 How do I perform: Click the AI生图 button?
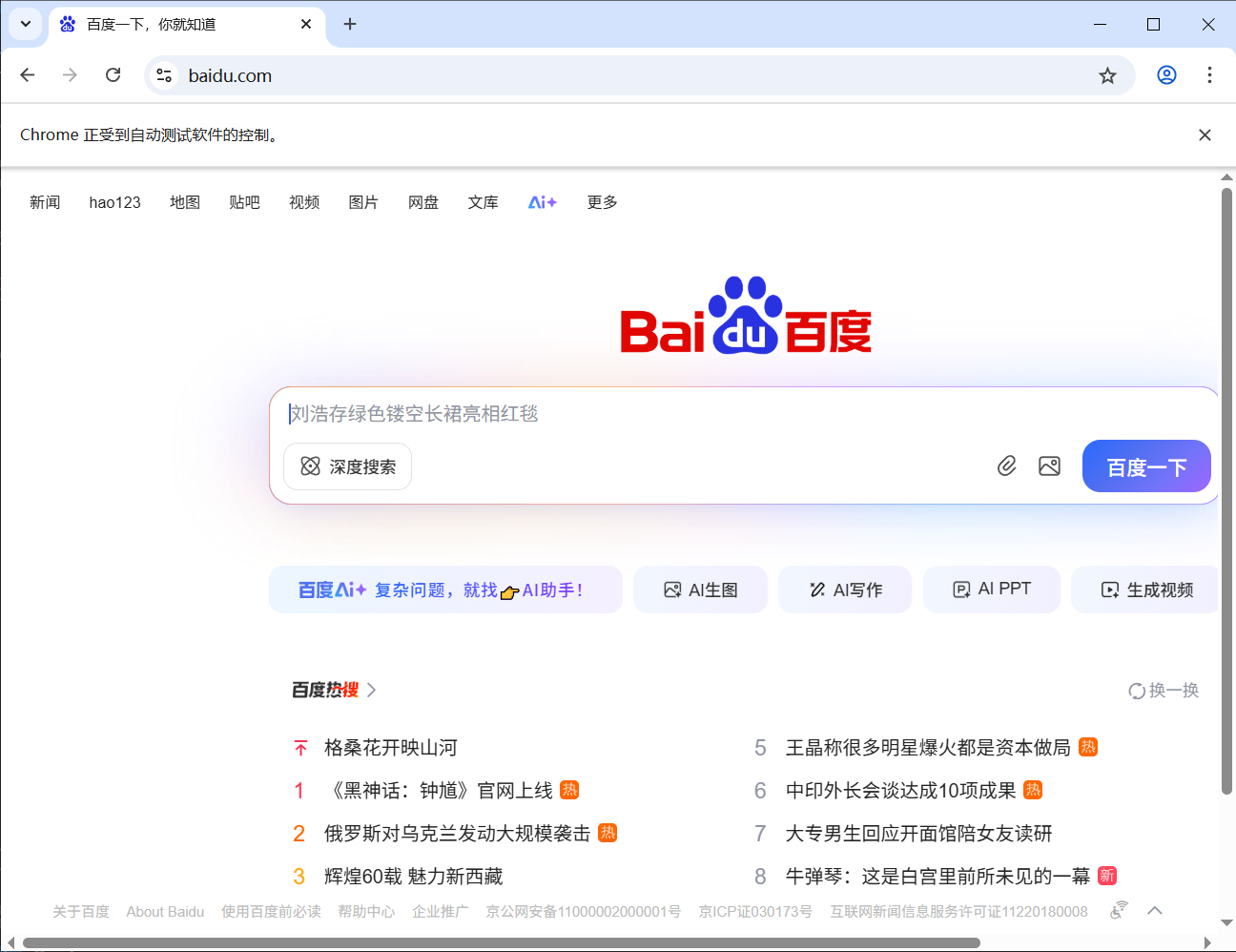(x=700, y=590)
